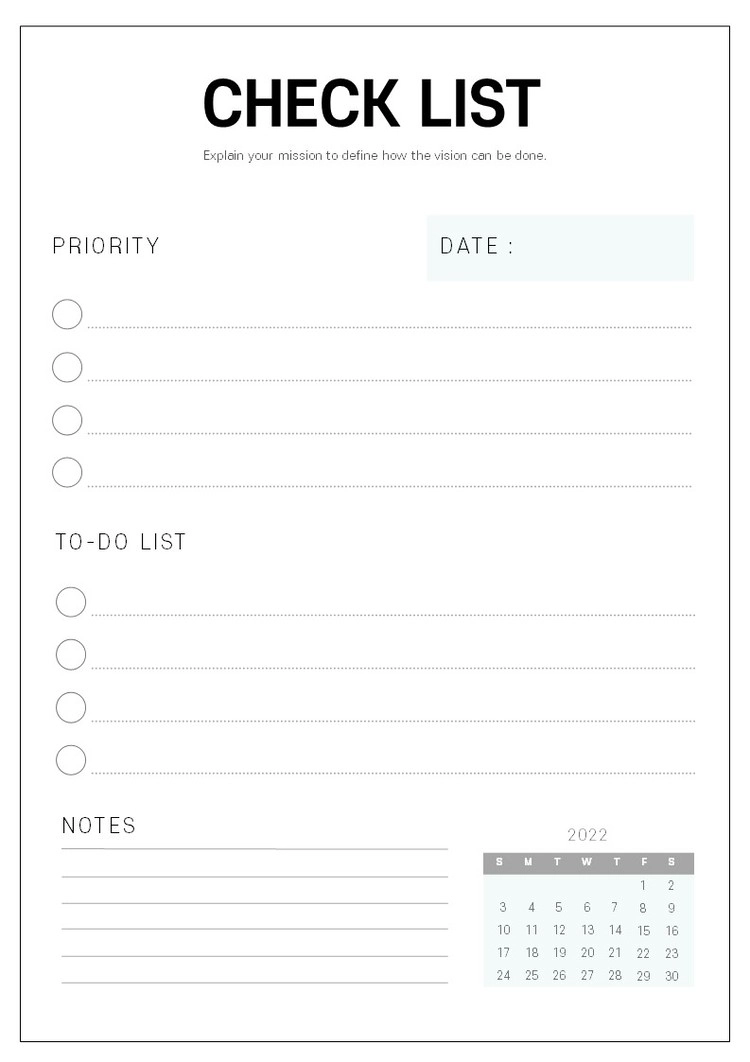Click the first PRIORITY dotted line
The width and height of the screenshot is (750, 1062).
(x=390, y=326)
